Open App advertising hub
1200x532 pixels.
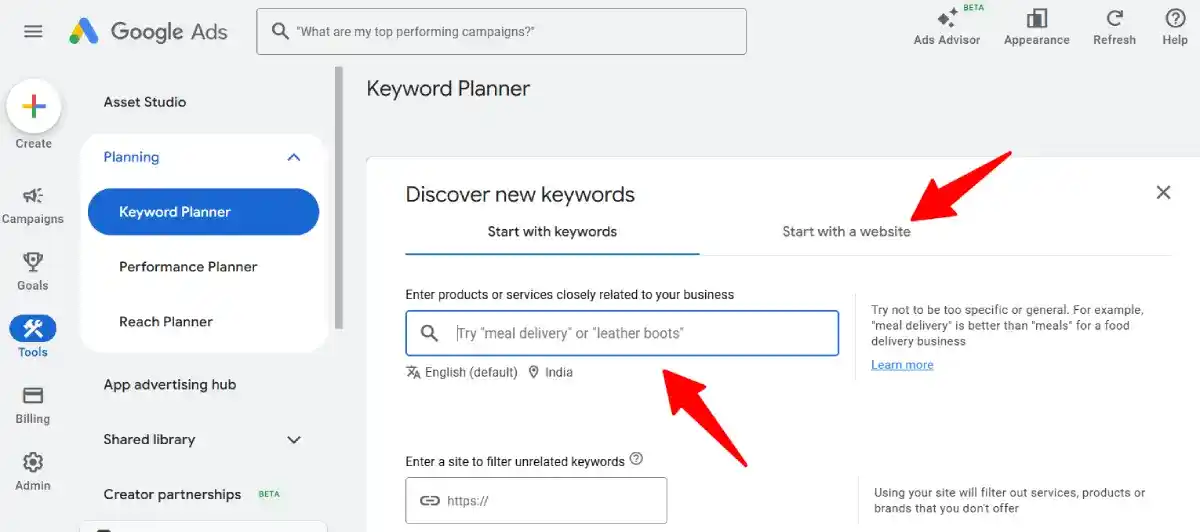pos(170,385)
